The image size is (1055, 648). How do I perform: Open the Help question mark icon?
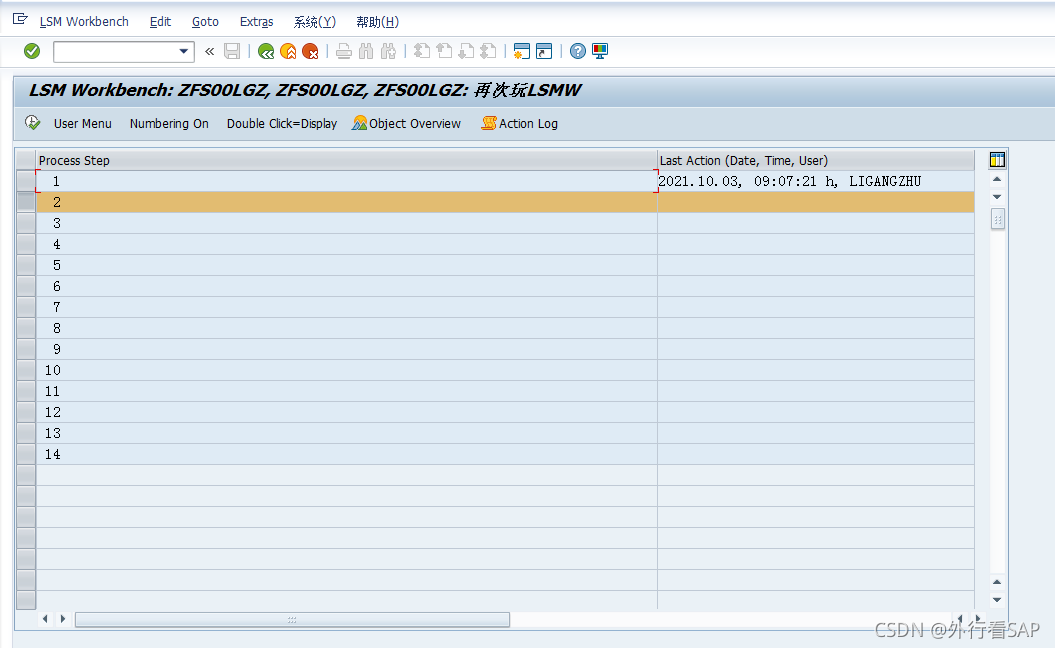pyautogui.click(x=577, y=51)
